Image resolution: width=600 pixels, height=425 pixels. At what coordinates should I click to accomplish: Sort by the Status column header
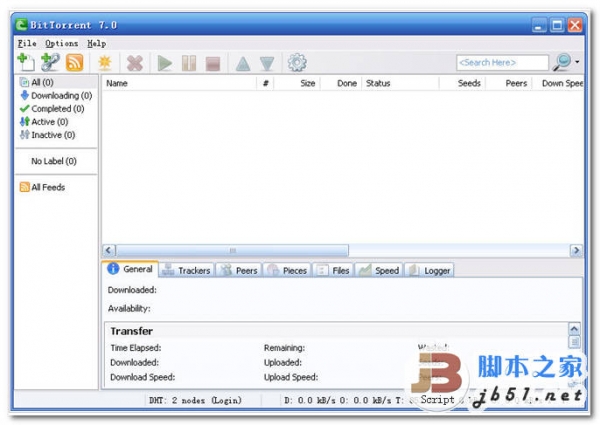tap(400, 83)
